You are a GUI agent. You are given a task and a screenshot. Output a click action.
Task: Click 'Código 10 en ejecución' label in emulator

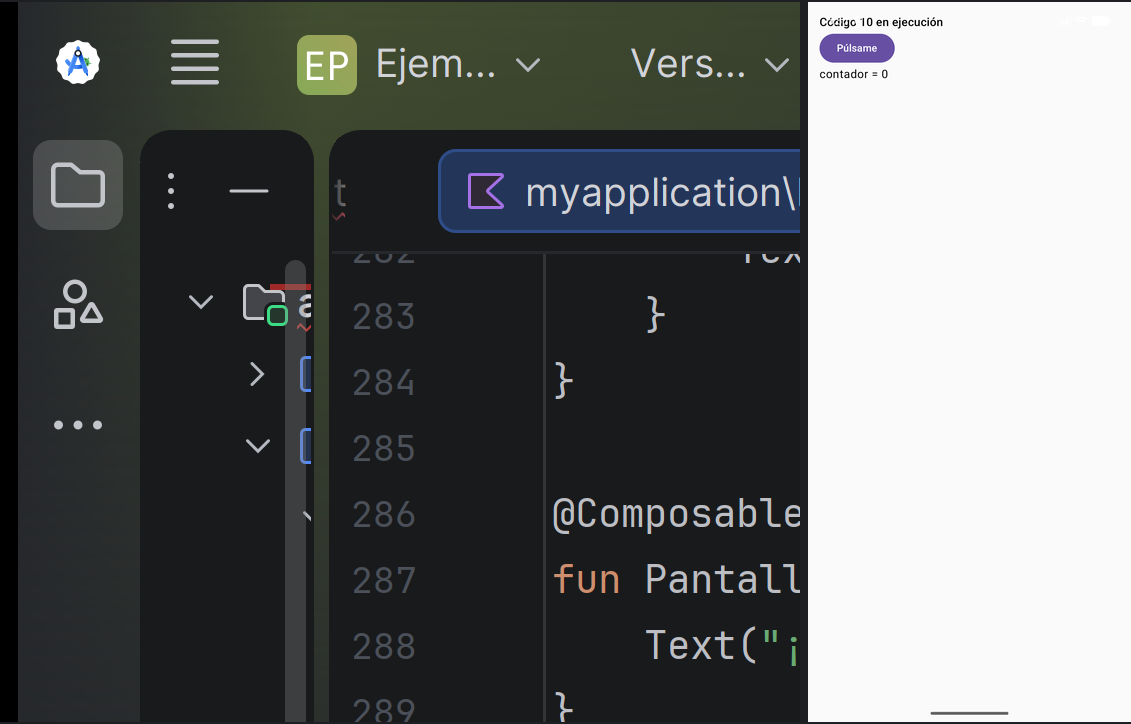point(881,22)
